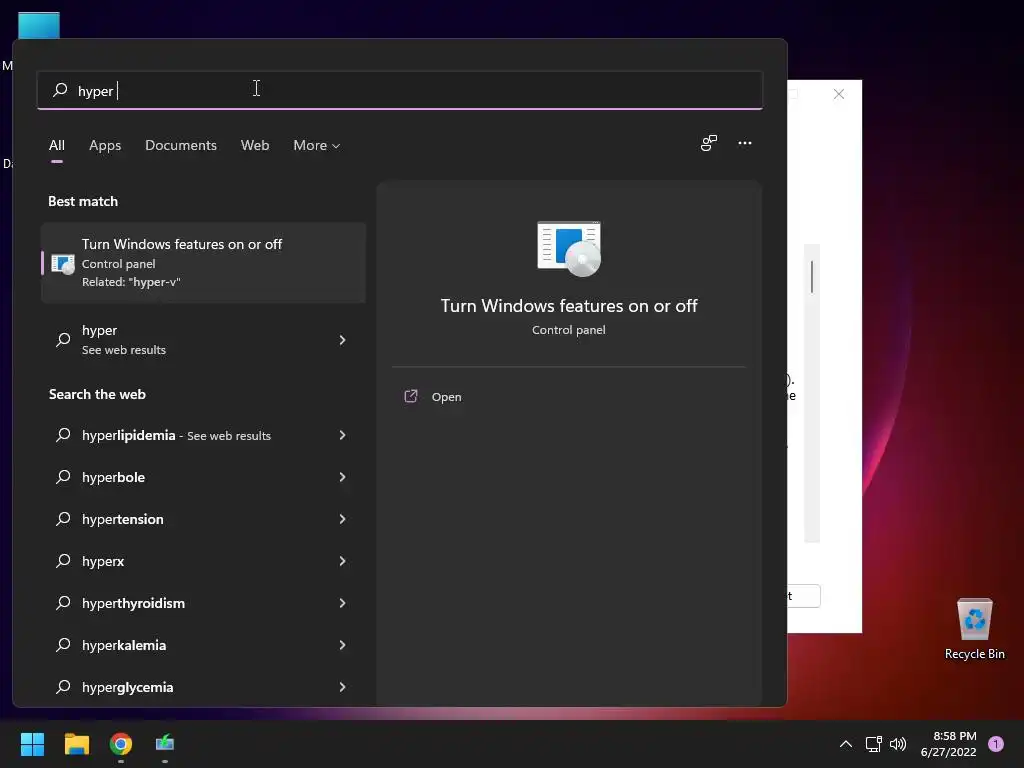Switch to the Apps filter tab
Viewport: 1024px width, 768px height.
[105, 145]
